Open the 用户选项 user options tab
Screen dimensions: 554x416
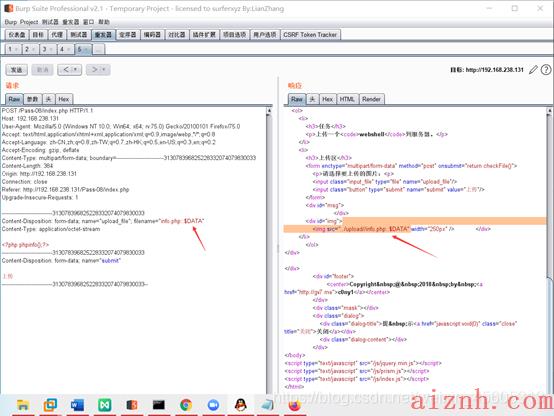(265, 35)
